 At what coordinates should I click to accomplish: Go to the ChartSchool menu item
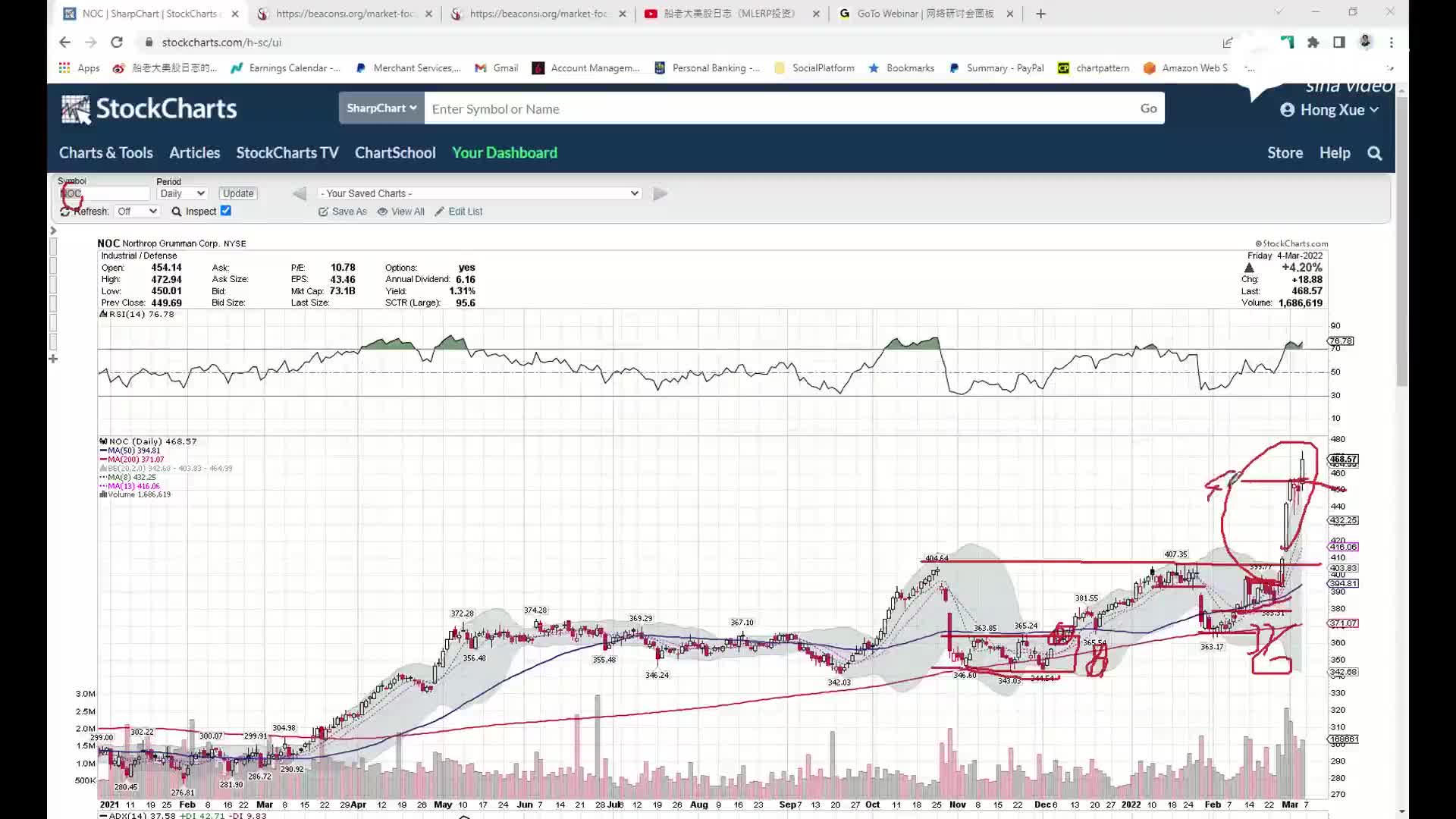[395, 153]
